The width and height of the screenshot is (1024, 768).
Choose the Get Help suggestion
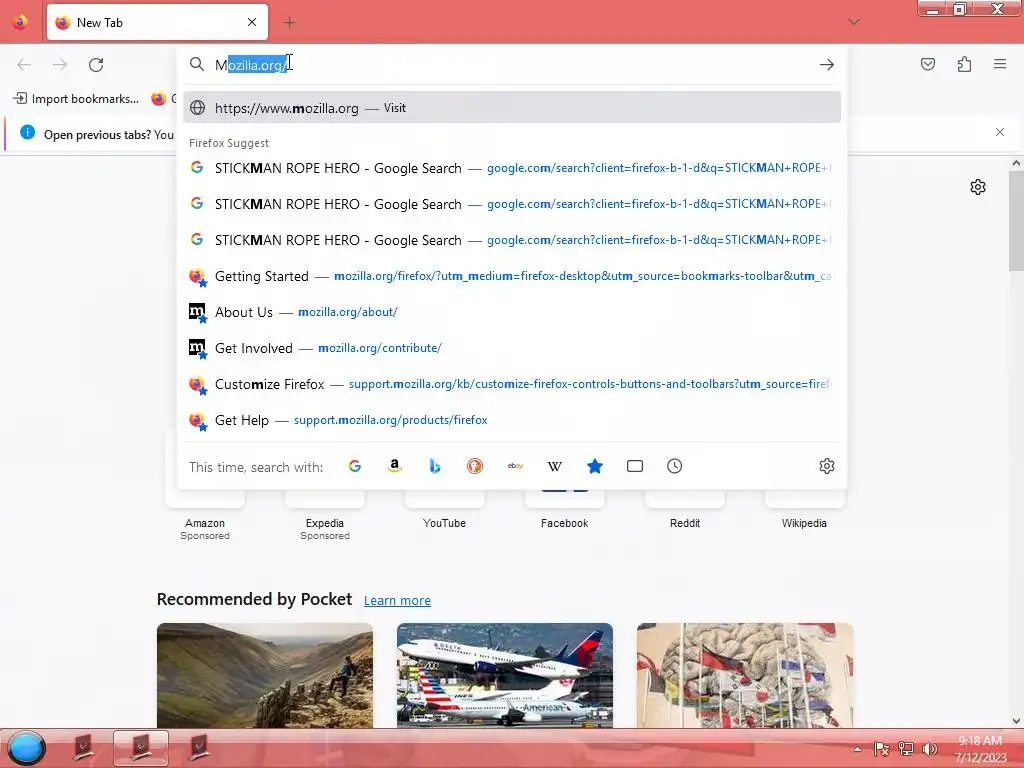tap(512, 420)
